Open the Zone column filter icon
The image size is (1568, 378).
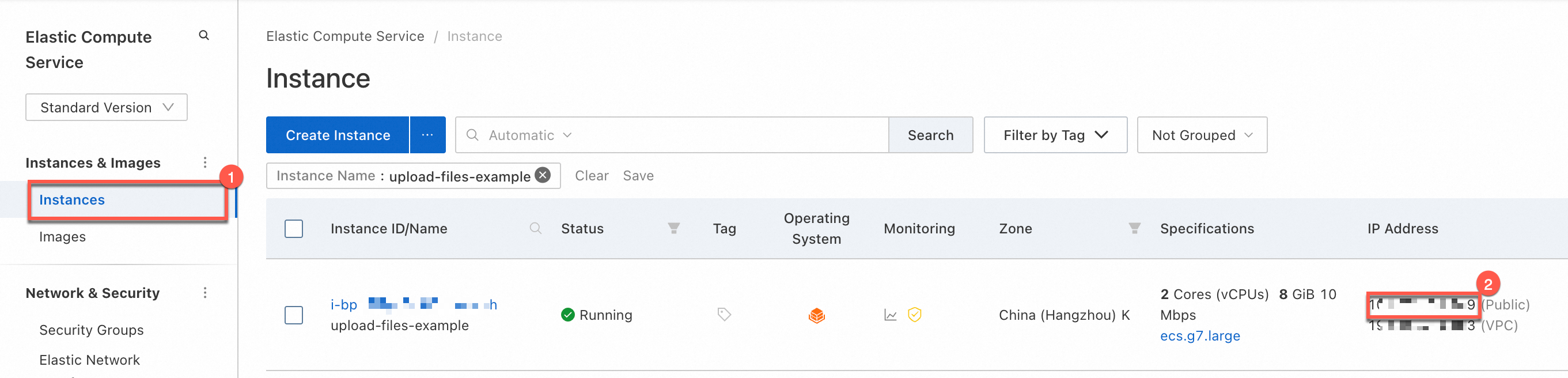[x=1134, y=228]
